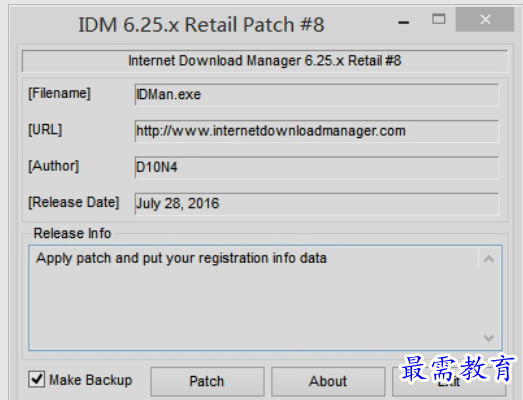Screen dimensions: 523x400
Task: Click the Release Info scroll up arrow
Action: click(x=489, y=259)
